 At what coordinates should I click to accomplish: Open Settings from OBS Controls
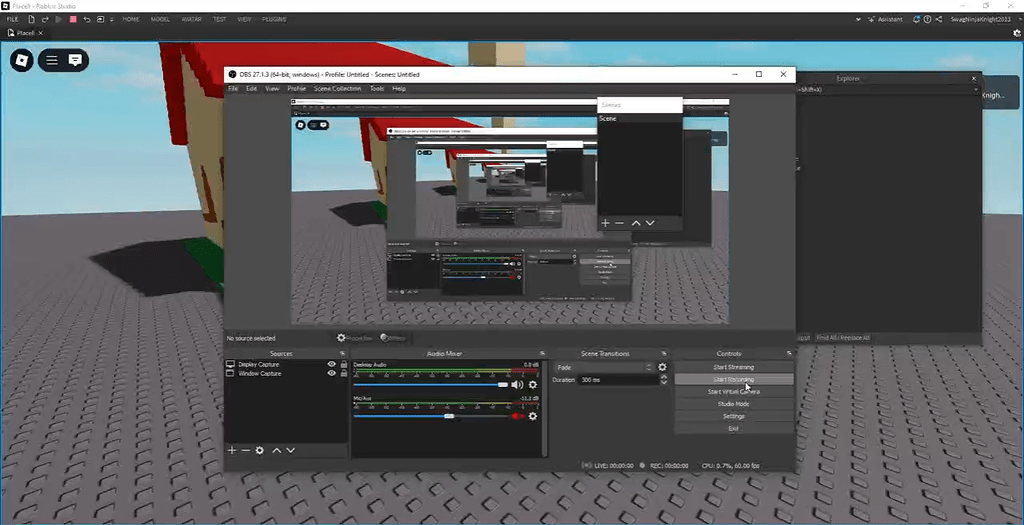(x=733, y=417)
